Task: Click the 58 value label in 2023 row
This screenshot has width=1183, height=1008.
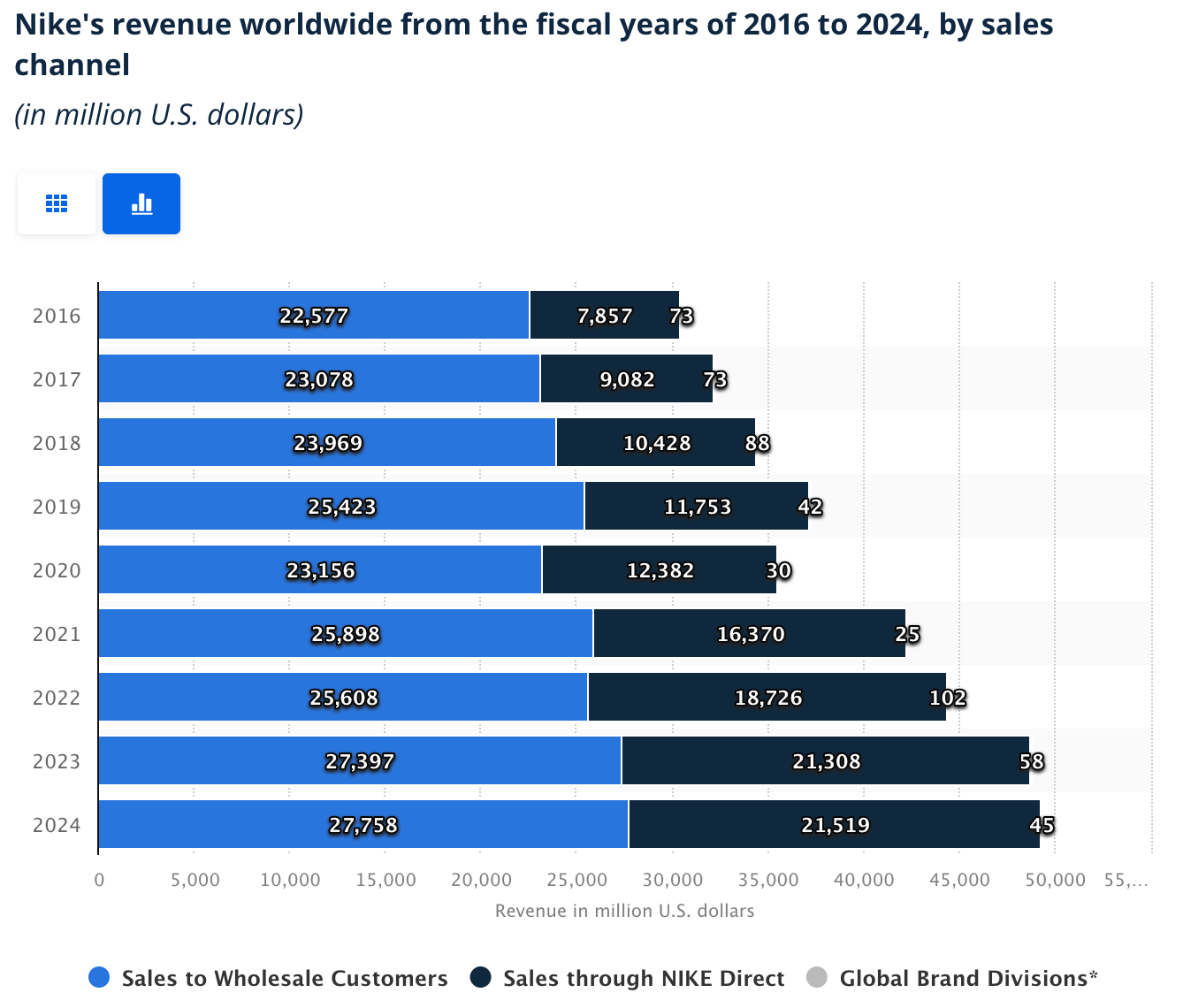Action: point(1032,761)
